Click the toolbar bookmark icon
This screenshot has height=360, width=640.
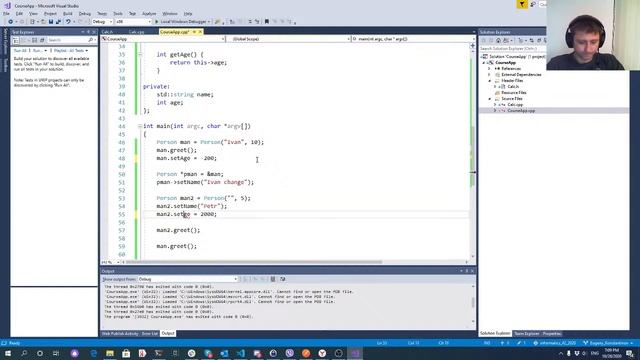(x=267, y=22)
